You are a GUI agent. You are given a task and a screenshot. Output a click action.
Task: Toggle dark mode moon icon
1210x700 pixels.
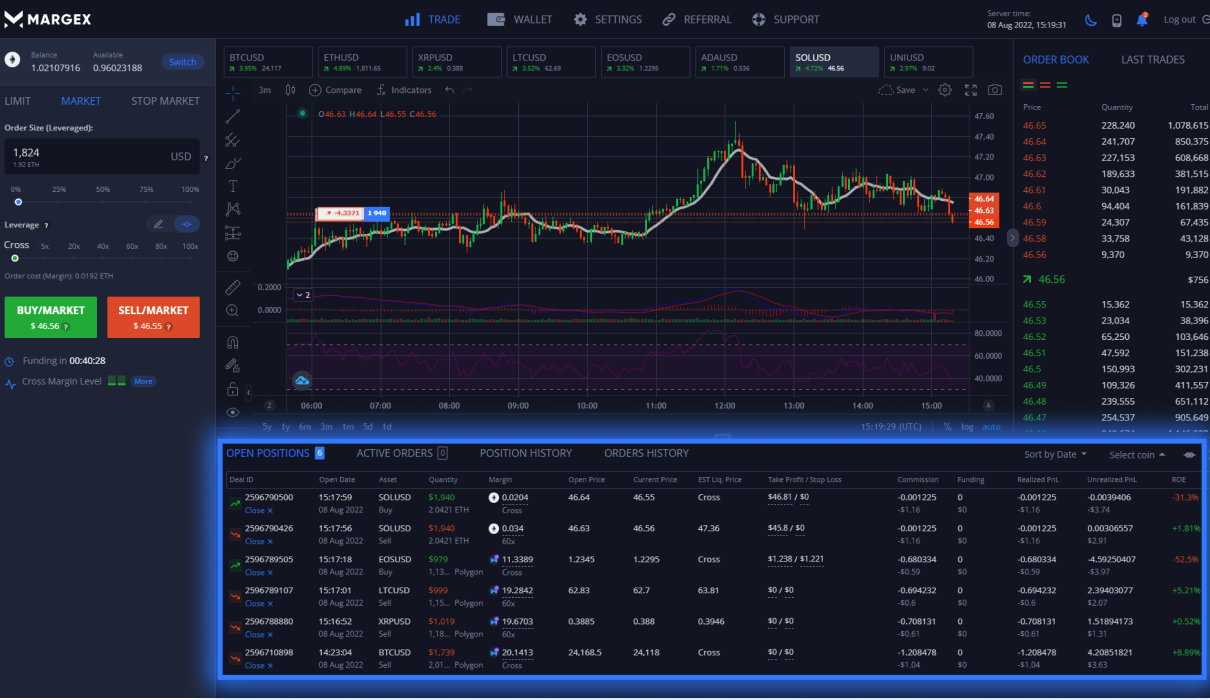click(1091, 20)
